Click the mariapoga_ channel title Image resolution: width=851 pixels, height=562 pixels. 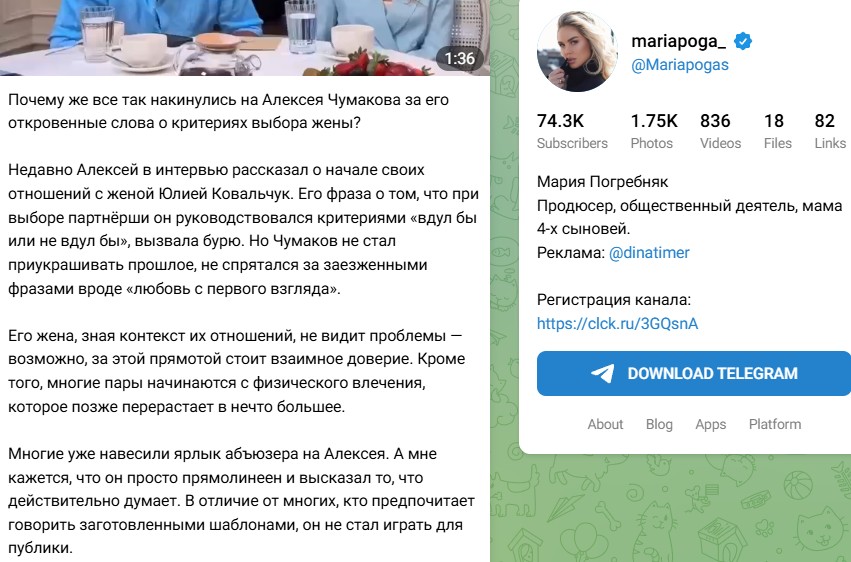point(678,41)
